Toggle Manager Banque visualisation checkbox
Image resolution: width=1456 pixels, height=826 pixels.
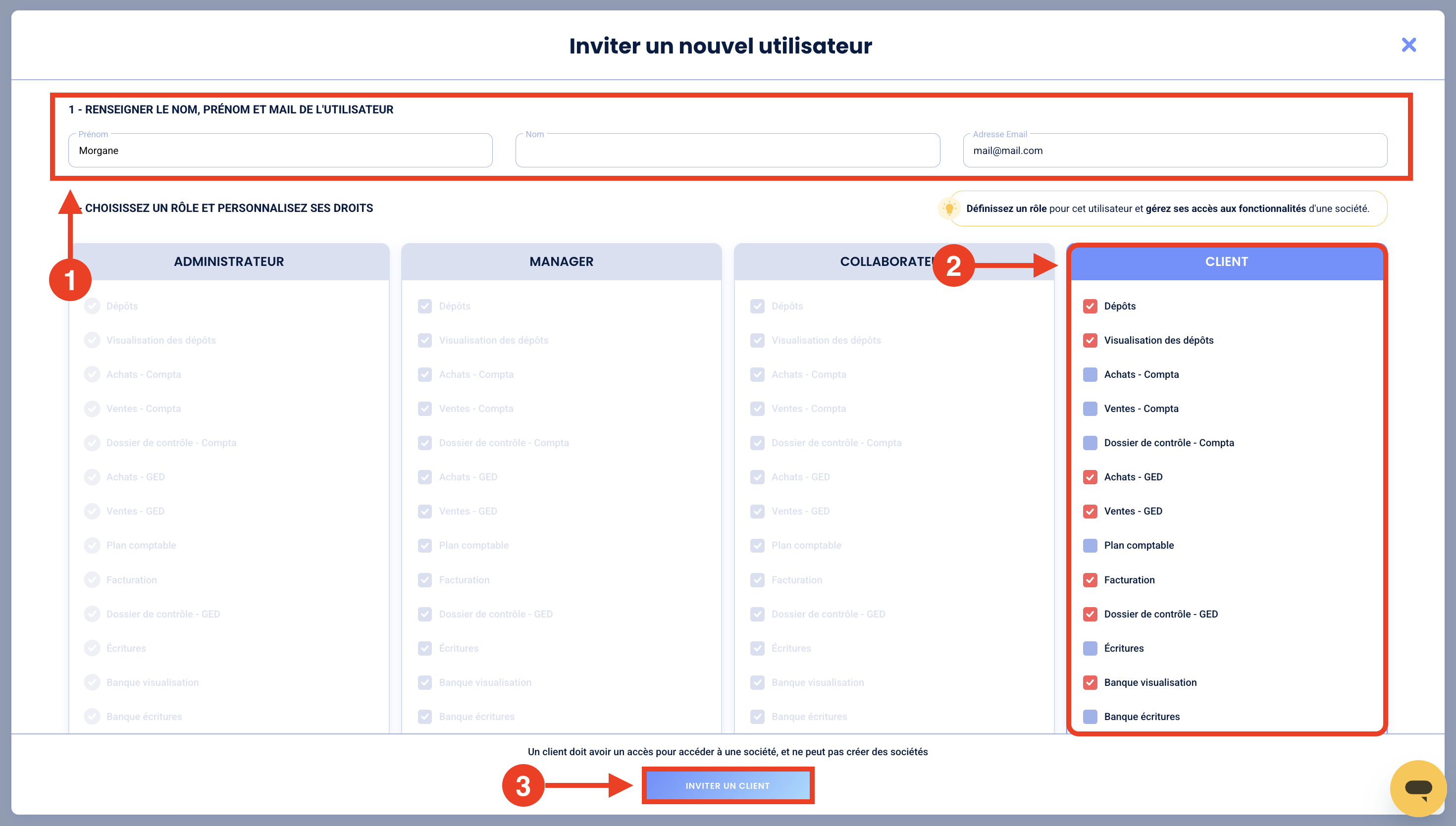click(x=425, y=682)
